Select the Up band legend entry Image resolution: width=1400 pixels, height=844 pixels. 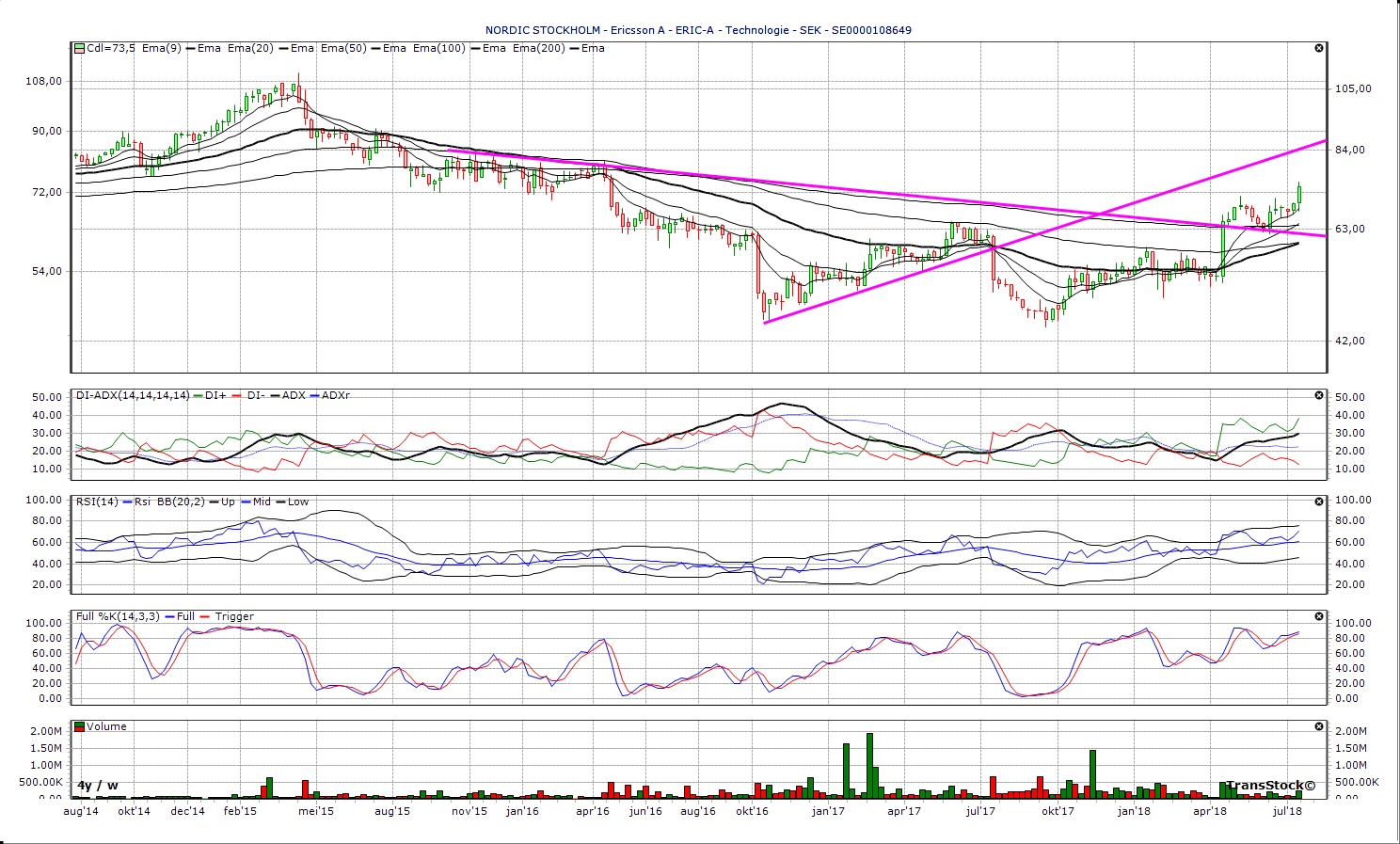228,502
